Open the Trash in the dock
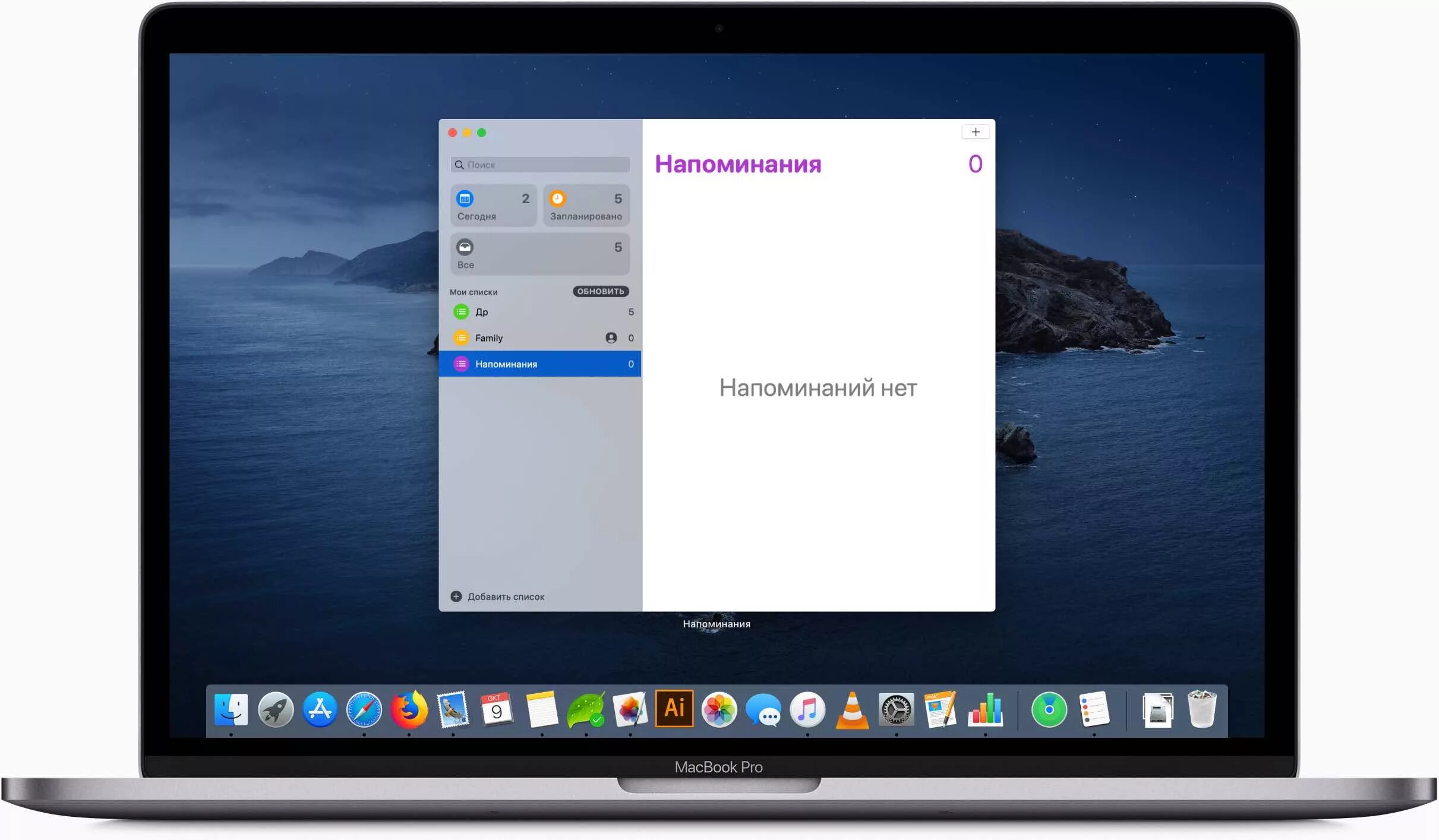The width and height of the screenshot is (1439, 840). (1201, 709)
